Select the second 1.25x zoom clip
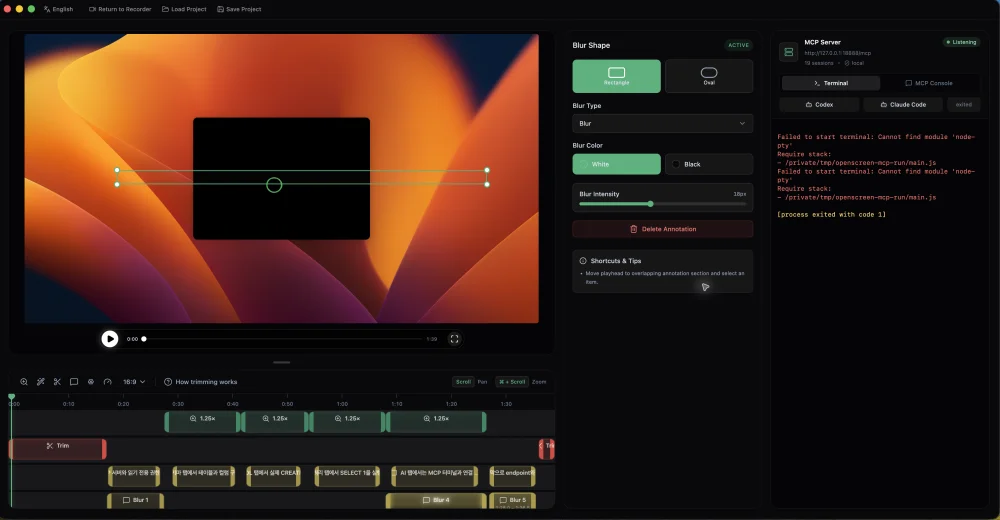The image size is (1000, 520). (x=275, y=421)
